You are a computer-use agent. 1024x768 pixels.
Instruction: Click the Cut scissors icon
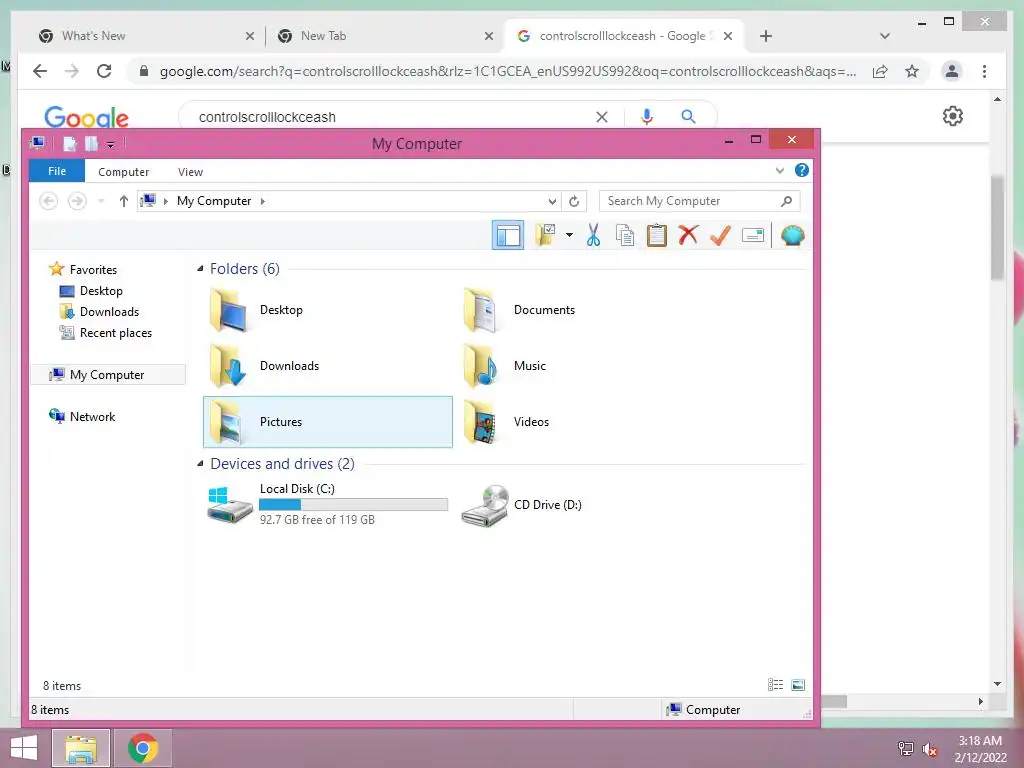(593, 234)
